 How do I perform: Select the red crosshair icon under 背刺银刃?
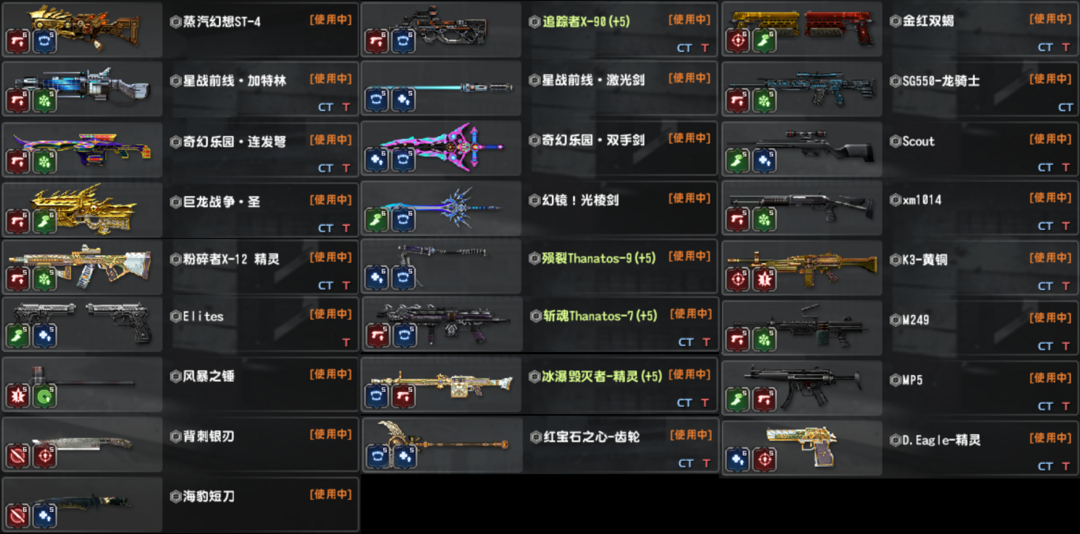tap(45, 455)
